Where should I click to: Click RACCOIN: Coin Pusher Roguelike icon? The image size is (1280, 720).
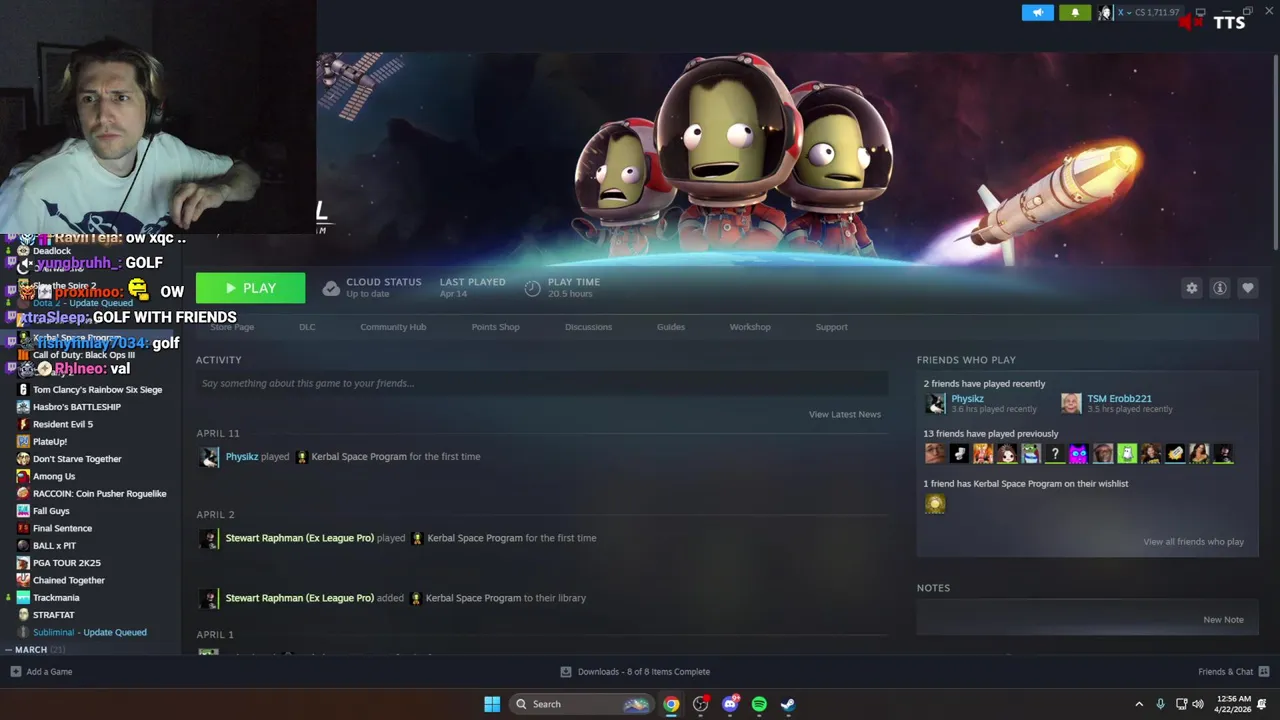[23, 493]
